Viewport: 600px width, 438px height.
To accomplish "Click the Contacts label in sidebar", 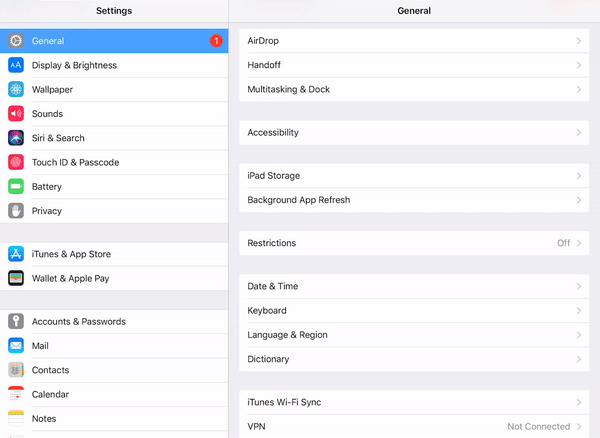I will [x=51, y=370].
